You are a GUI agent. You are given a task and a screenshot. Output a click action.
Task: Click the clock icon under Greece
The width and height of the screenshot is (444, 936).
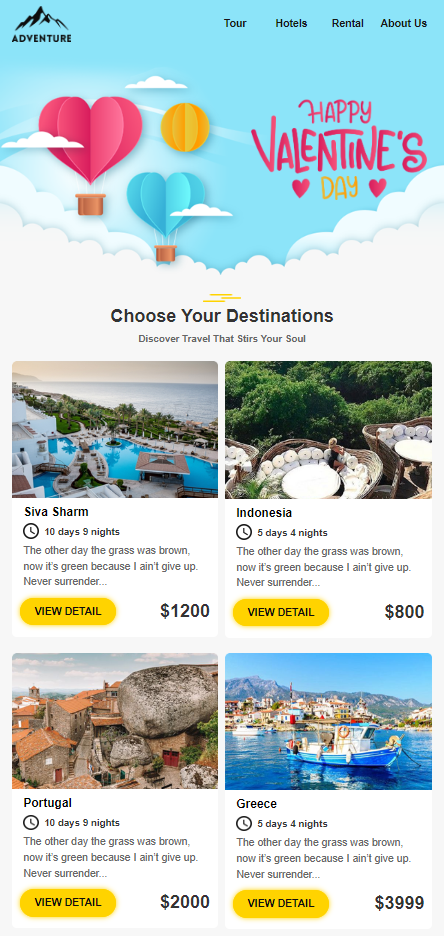(x=244, y=823)
